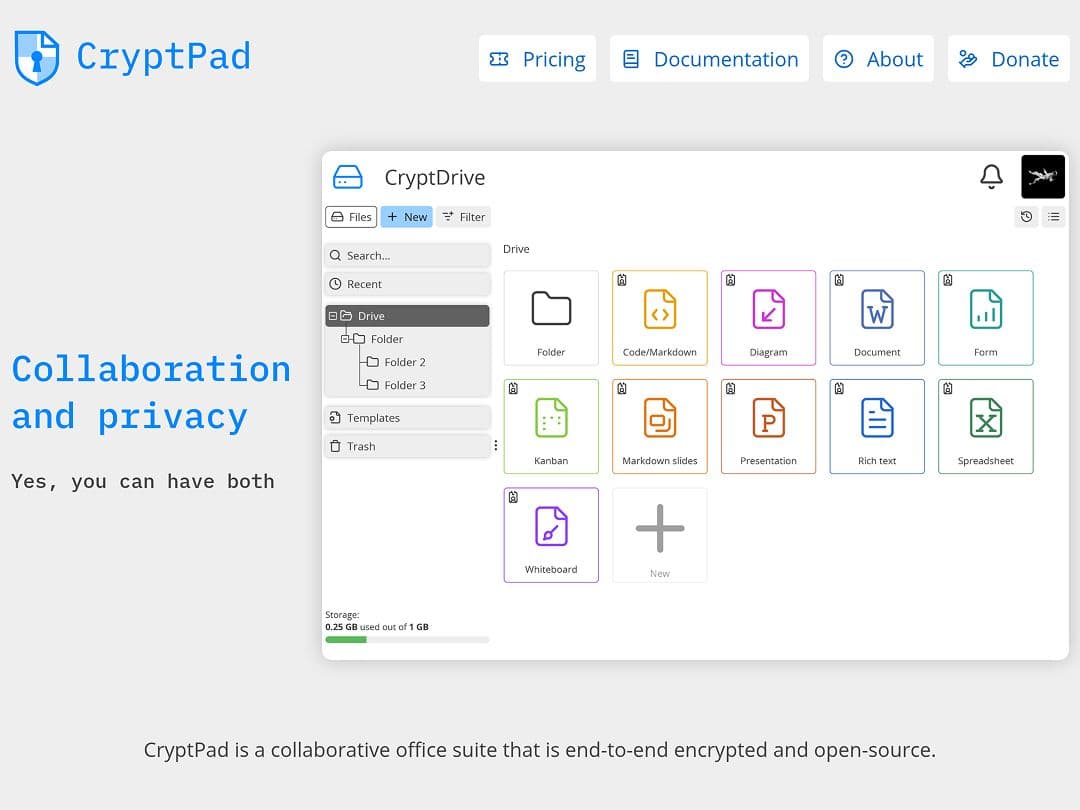Click the CryptPad title text
Image resolution: width=1080 pixels, height=810 pixels.
tap(163, 56)
